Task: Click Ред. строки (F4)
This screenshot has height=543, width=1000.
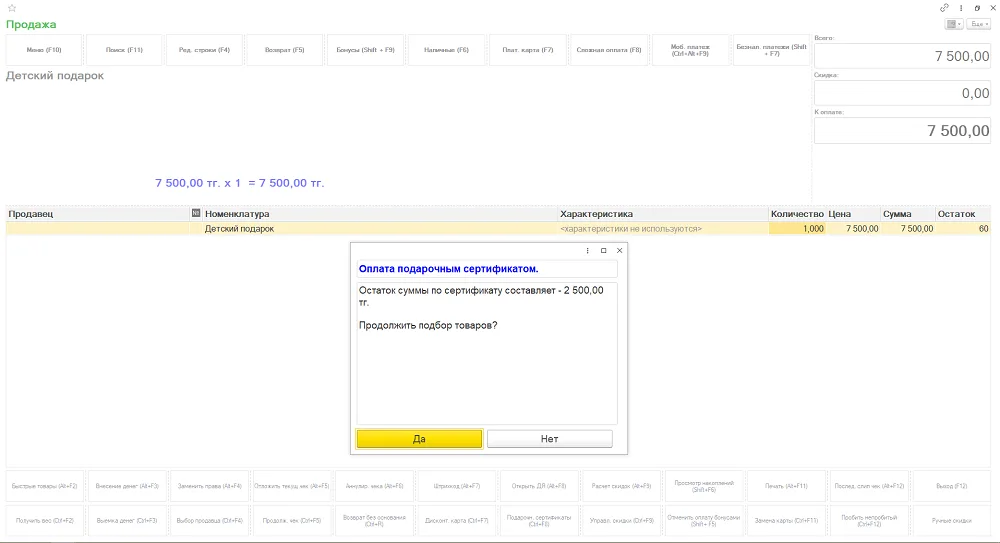Action: pyautogui.click(x=204, y=50)
